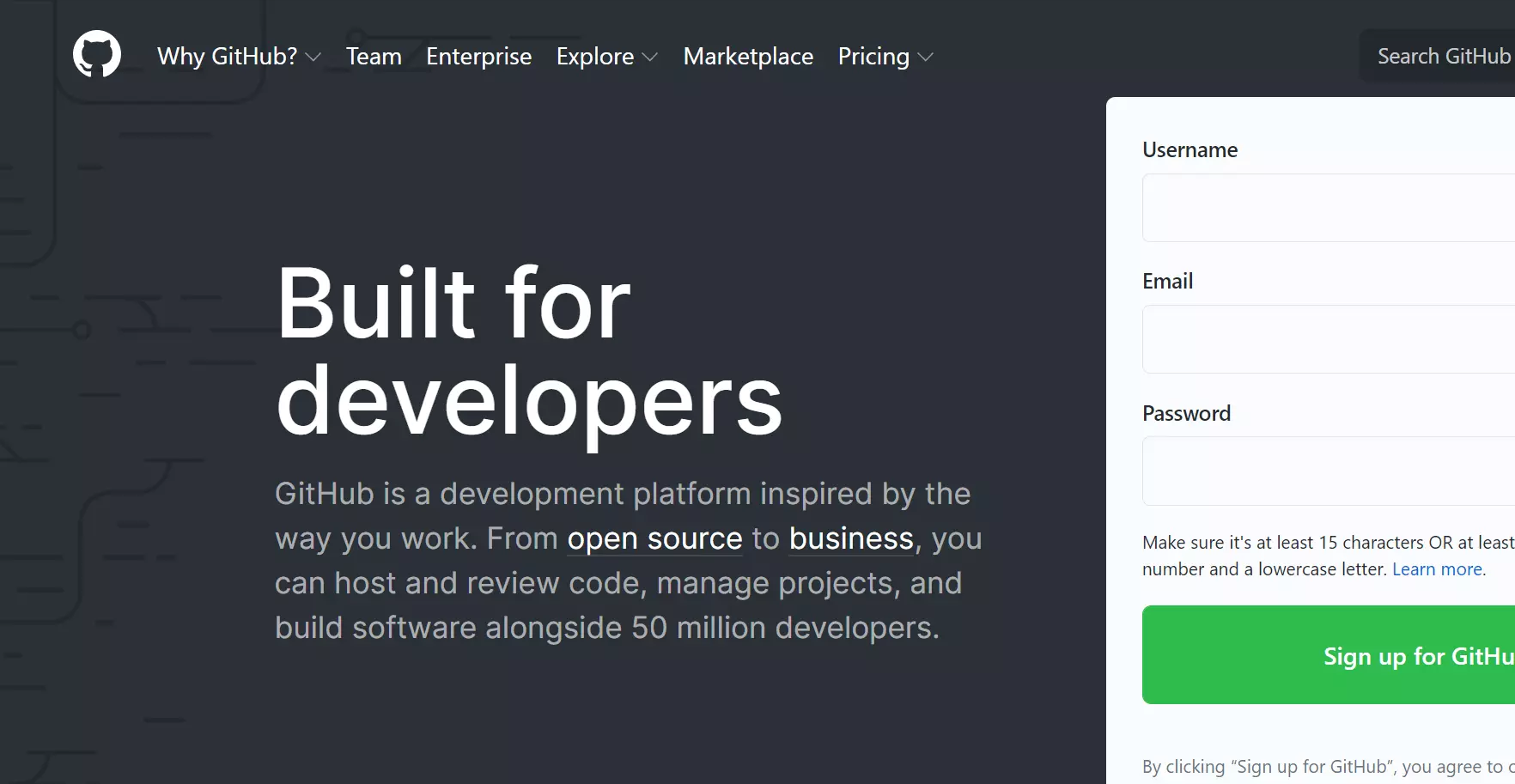Open the Team page

pyautogui.click(x=374, y=57)
